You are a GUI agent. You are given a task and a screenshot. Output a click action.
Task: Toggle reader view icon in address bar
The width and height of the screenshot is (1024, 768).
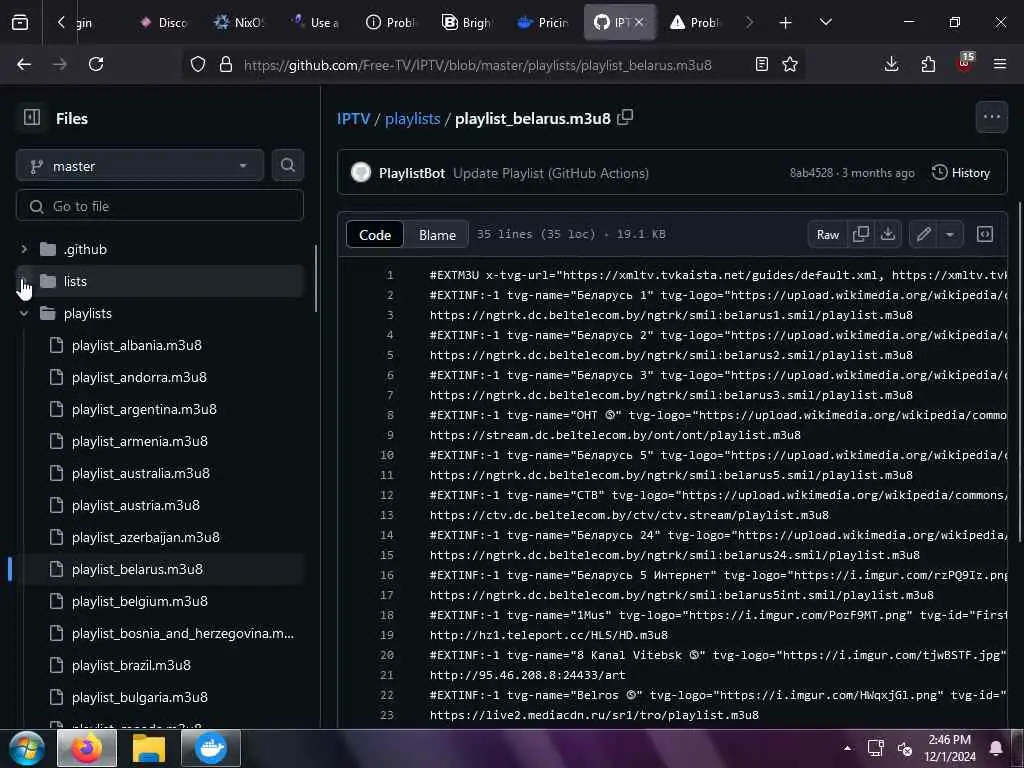click(x=761, y=64)
